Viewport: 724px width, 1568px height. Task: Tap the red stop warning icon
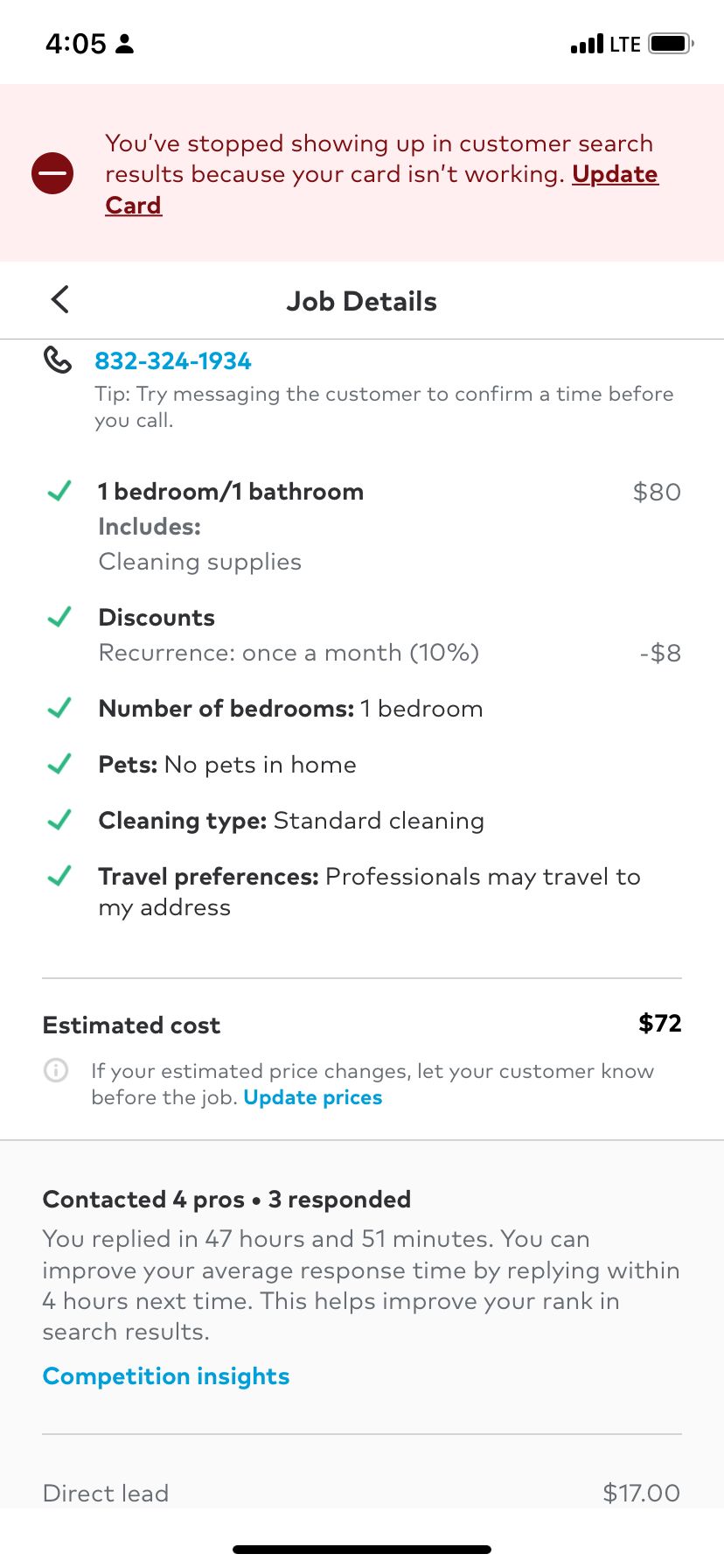point(52,173)
